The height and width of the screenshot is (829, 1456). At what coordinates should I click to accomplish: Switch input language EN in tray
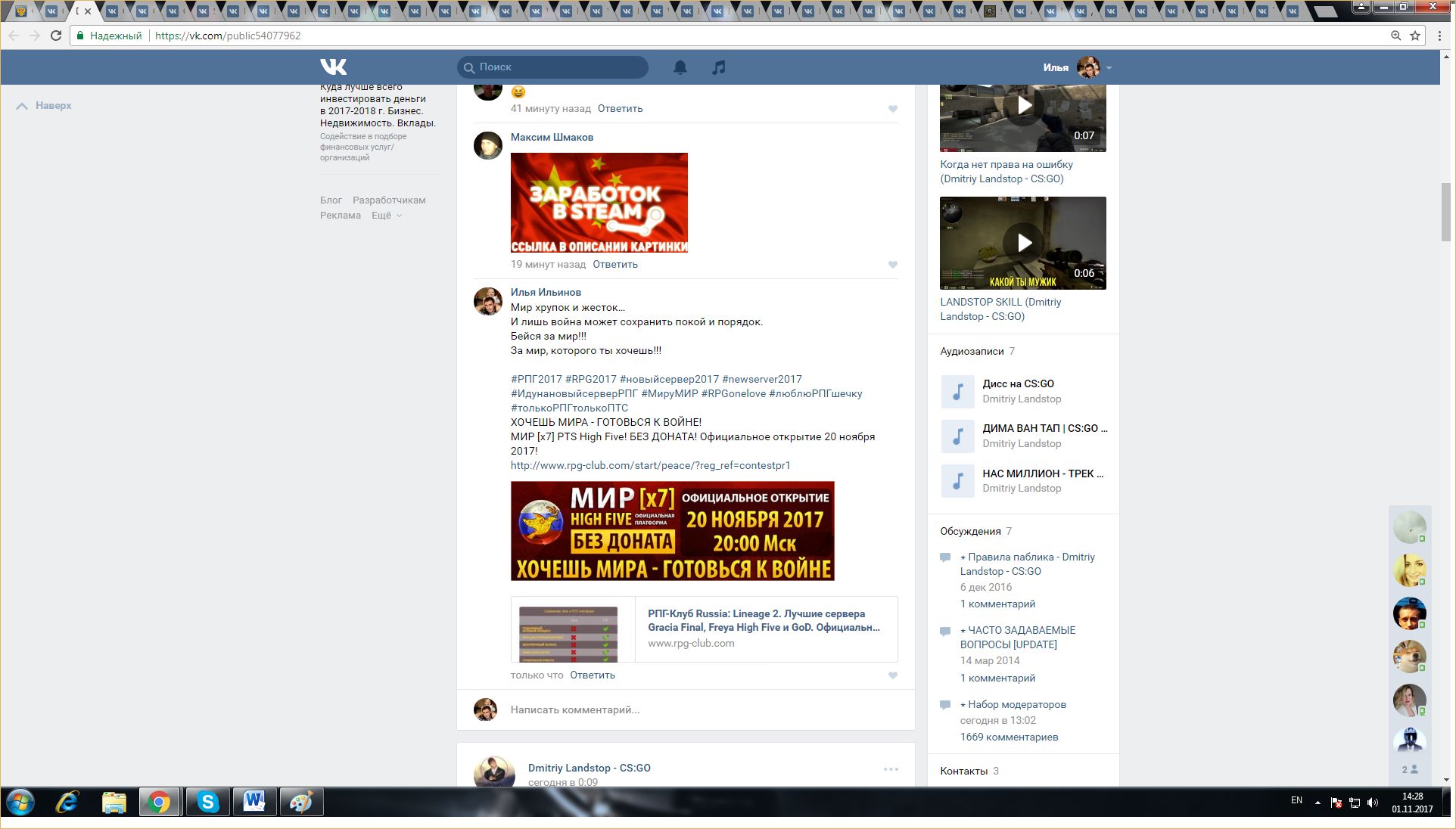click(1296, 800)
